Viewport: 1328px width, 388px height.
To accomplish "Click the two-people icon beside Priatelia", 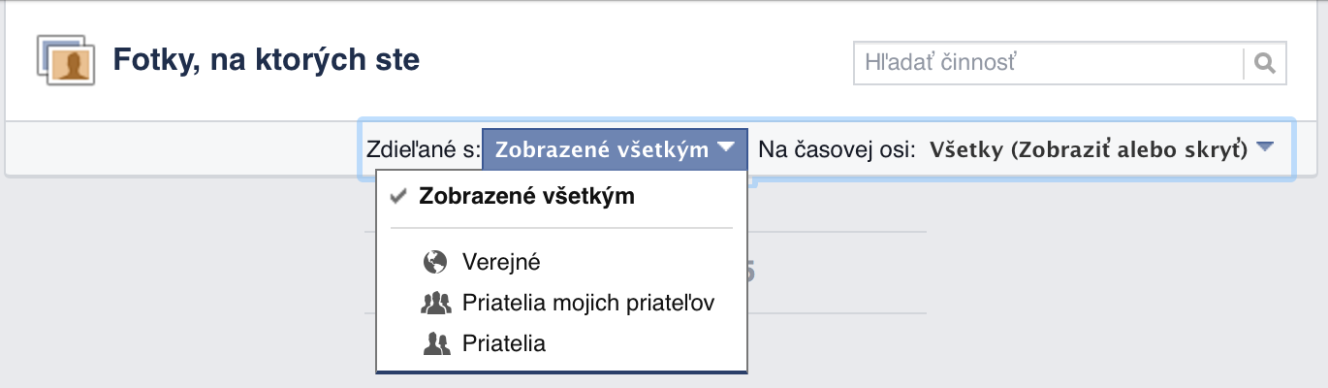I will (435, 344).
